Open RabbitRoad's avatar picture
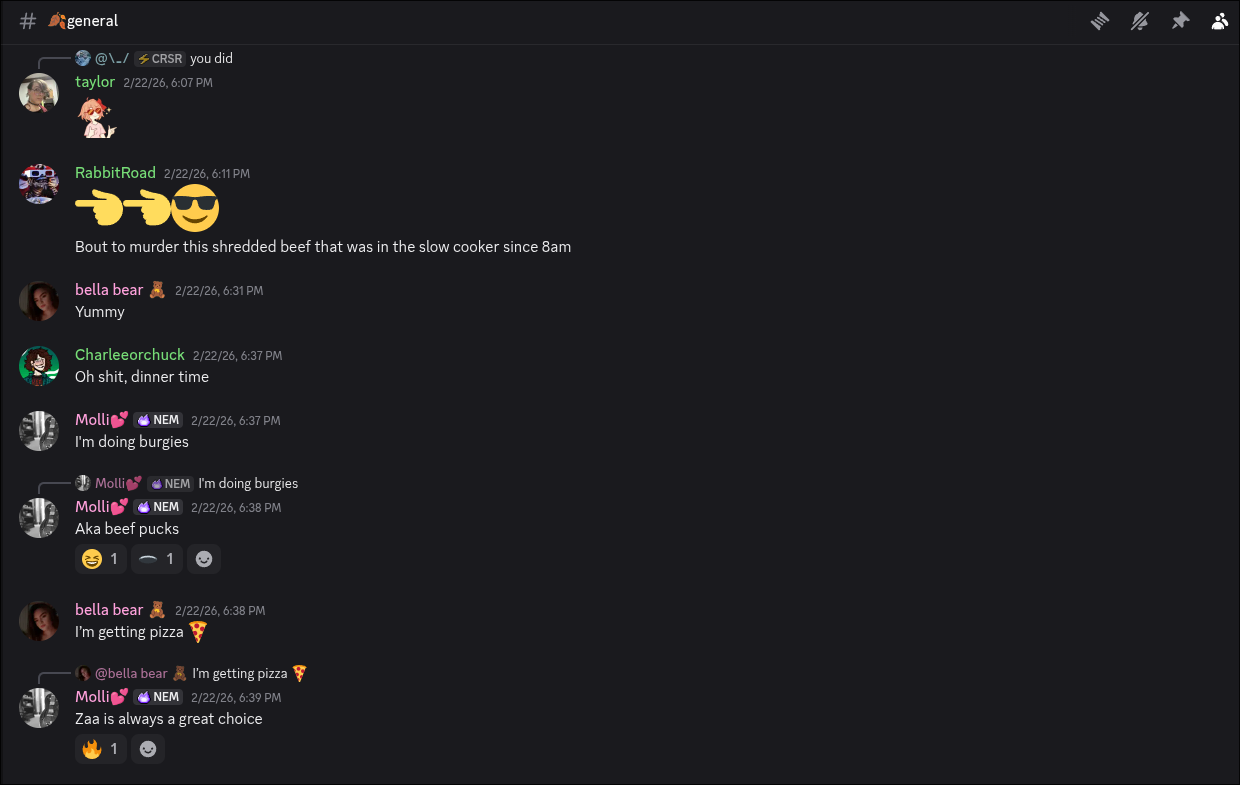1240x785 pixels. point(39,184)
